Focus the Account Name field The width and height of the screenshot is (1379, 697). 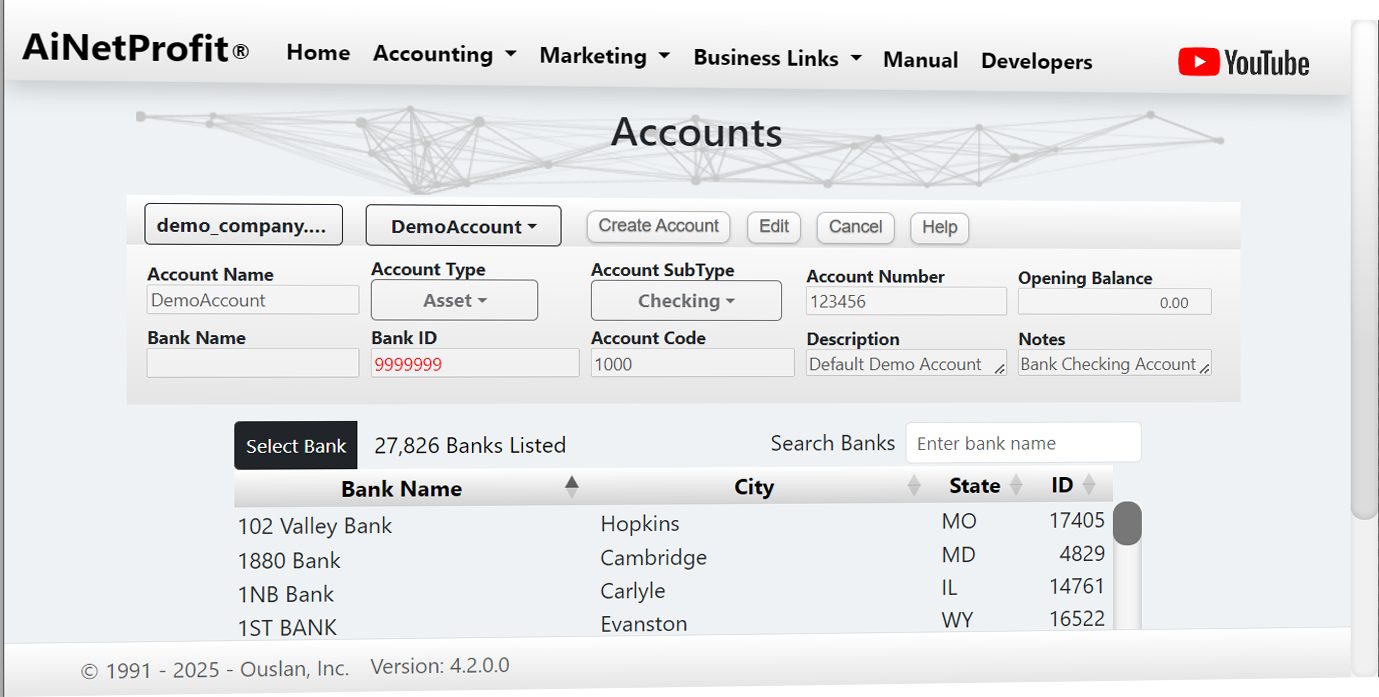point(253,300)
